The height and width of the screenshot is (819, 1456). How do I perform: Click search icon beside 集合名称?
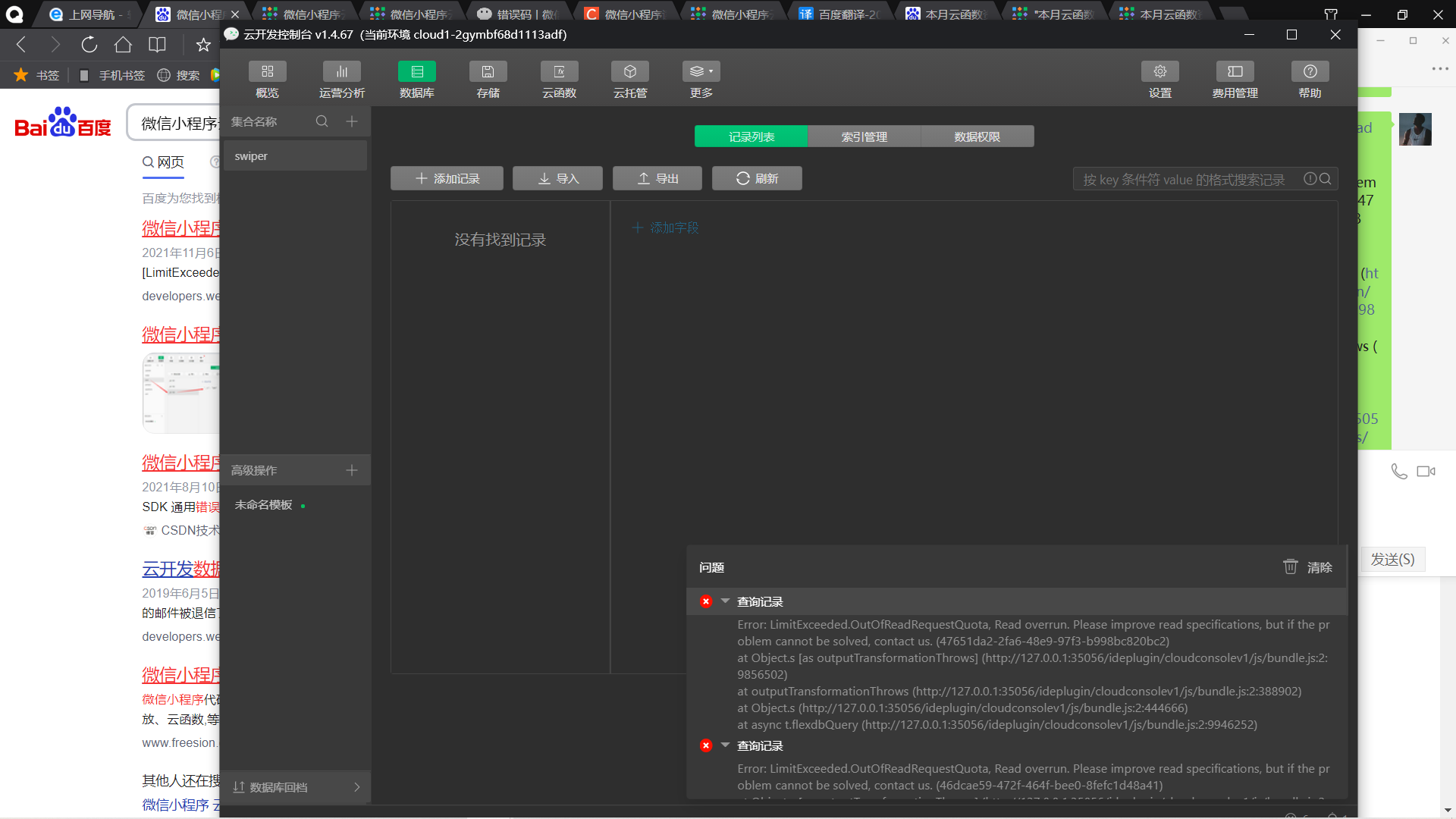(x=322, y=121)
